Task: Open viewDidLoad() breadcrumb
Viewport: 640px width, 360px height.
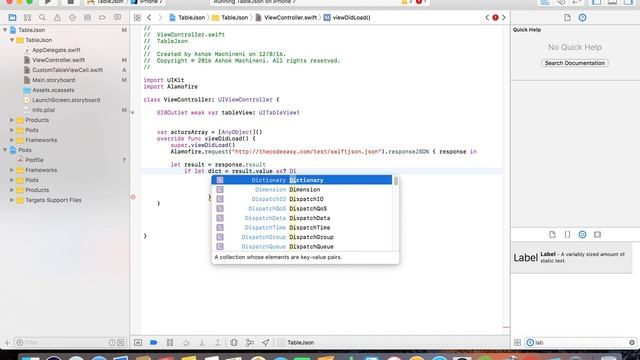Action: pos(347,18)
